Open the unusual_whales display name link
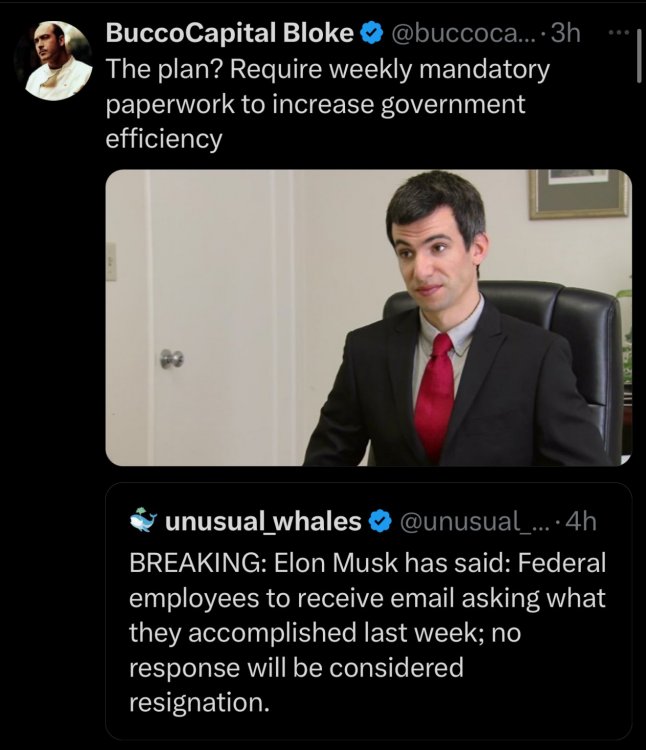Image resolution: width=646 pixels, height=750 pixels. [x=262, y=521]
